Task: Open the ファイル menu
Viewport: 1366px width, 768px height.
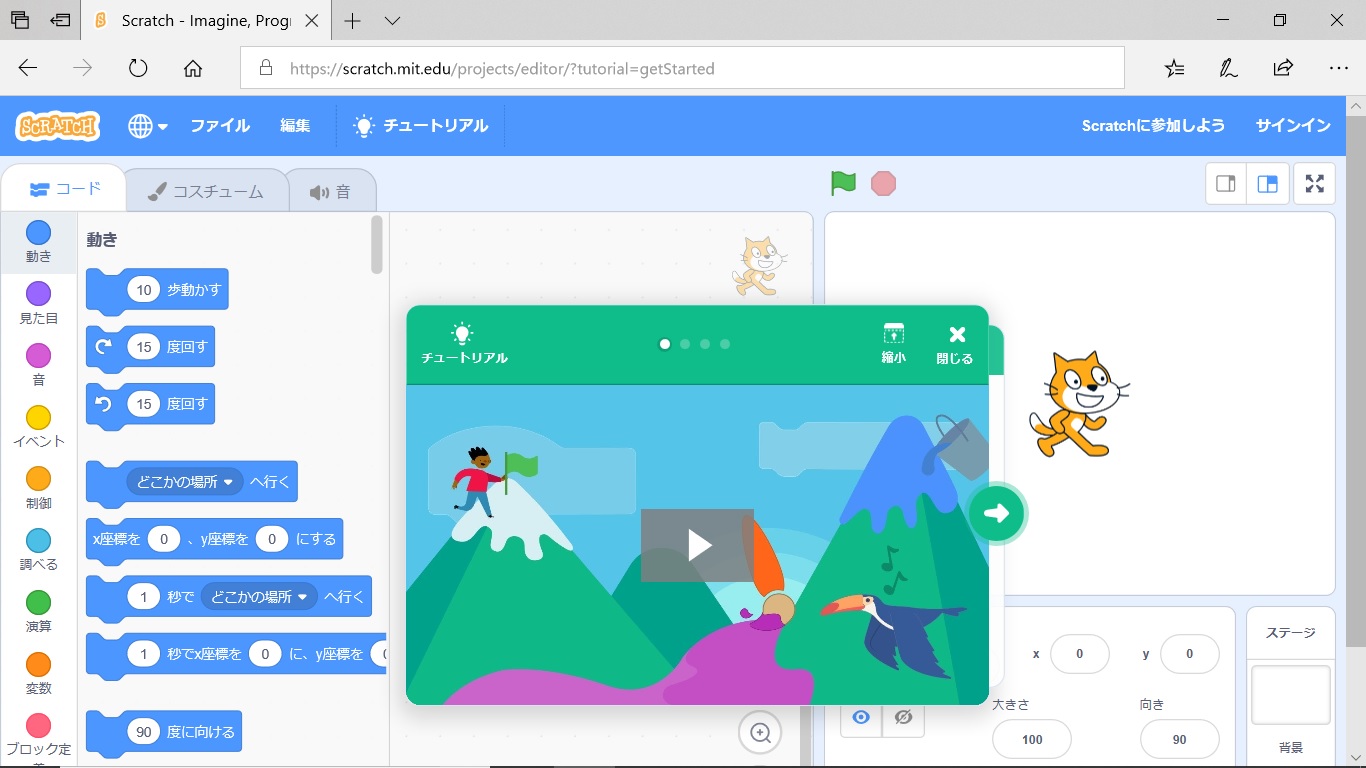Action: (x=220, y=126)
